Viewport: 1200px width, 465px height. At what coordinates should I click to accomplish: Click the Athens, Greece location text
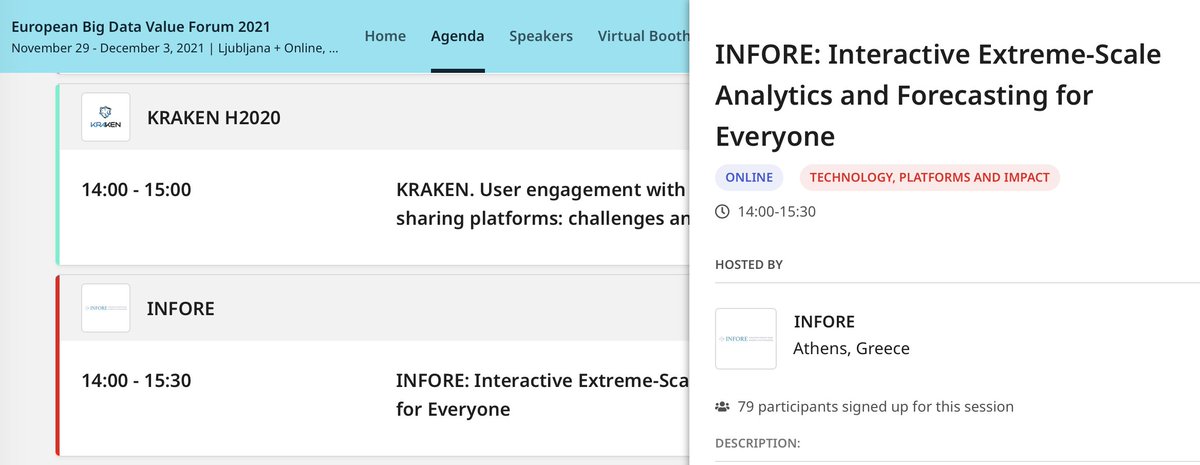pyautogui.click(x=851, y=348)
